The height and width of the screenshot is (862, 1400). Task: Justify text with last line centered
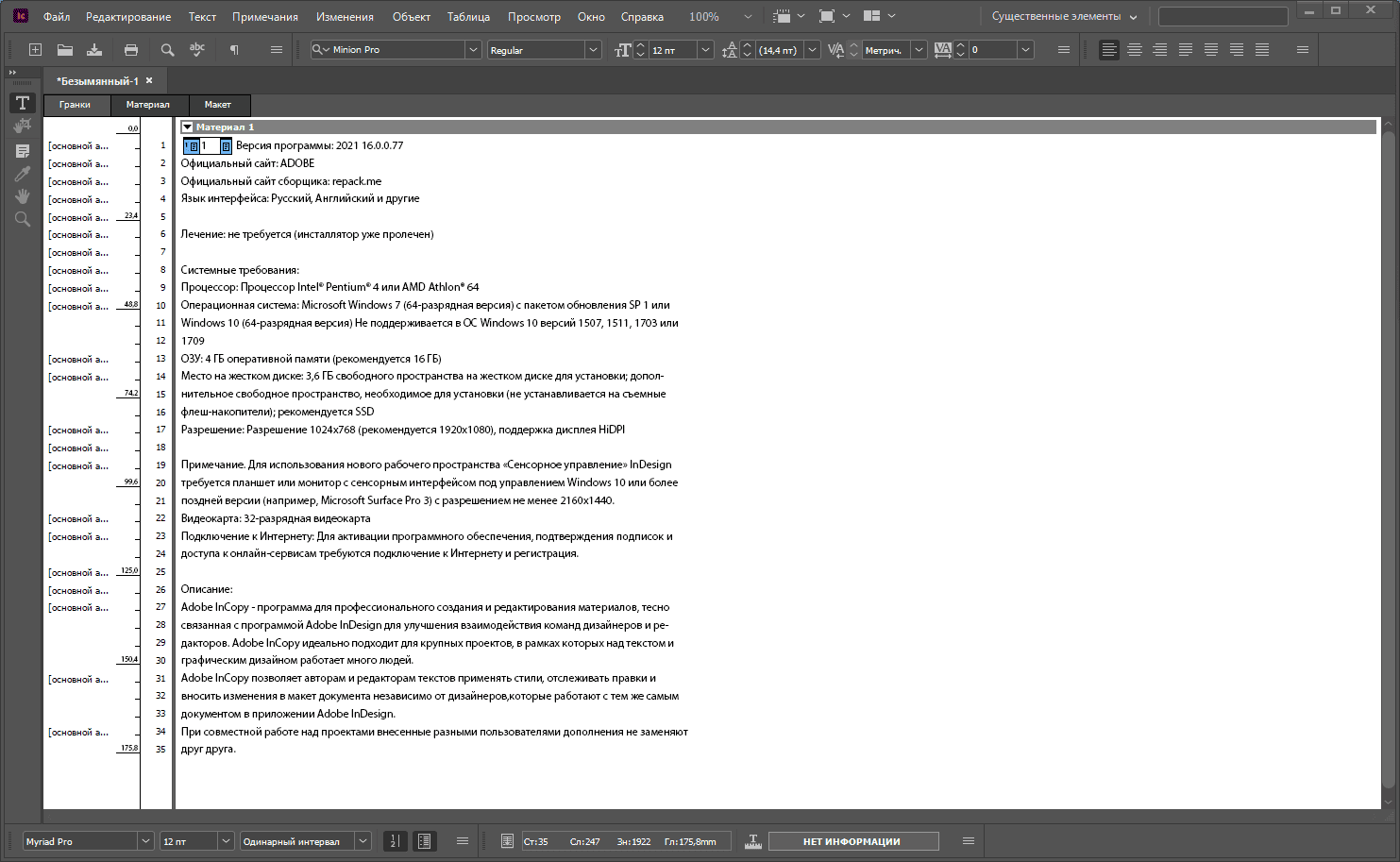(1211, 50)
